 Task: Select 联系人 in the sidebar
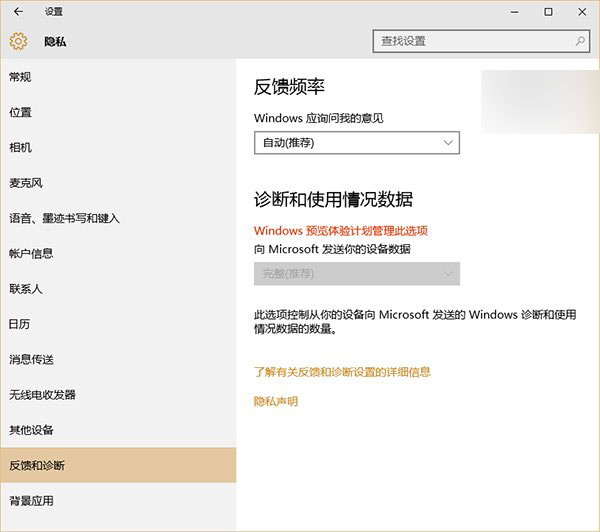point(26,289)
